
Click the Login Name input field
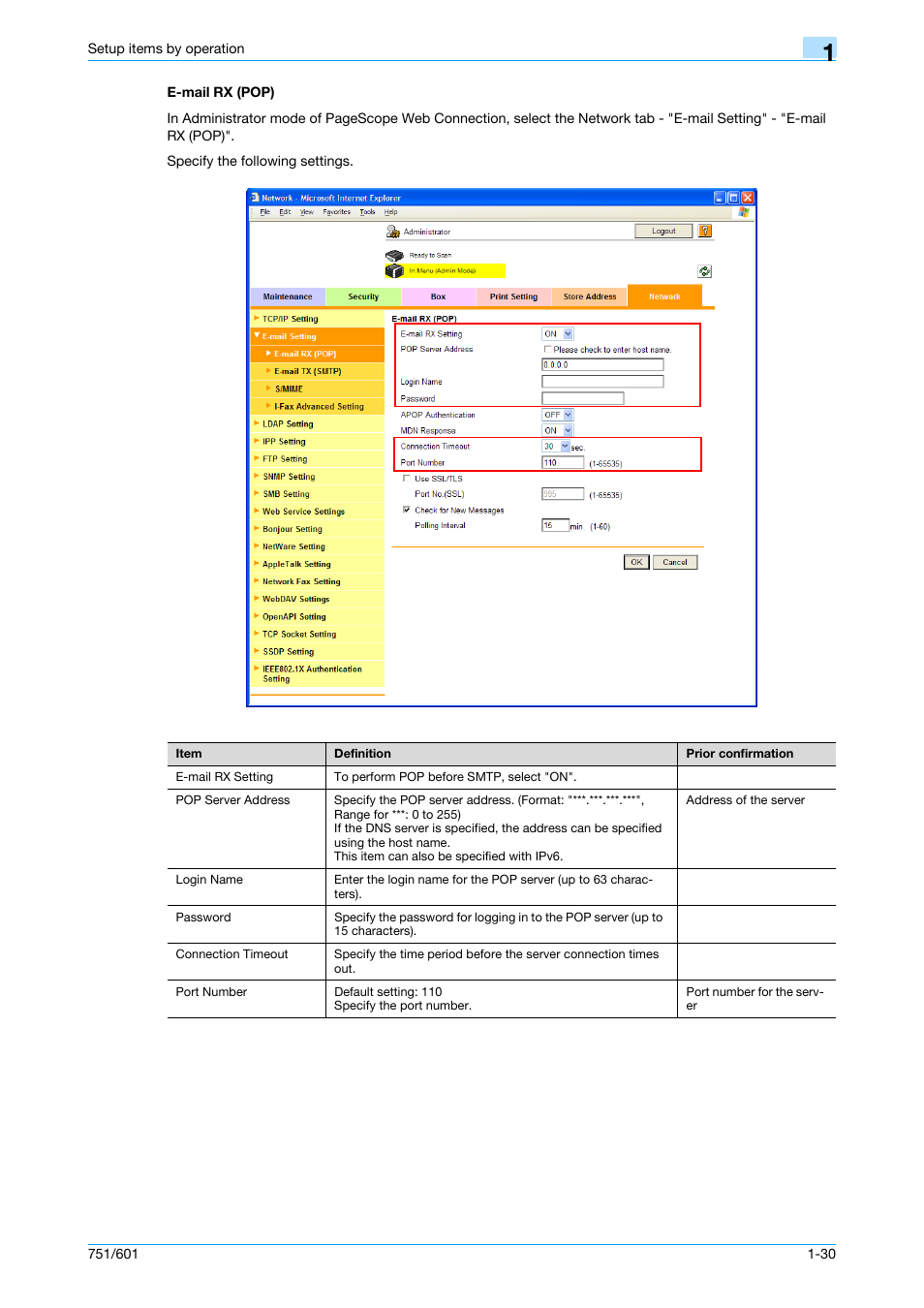(x=602, y=382)
